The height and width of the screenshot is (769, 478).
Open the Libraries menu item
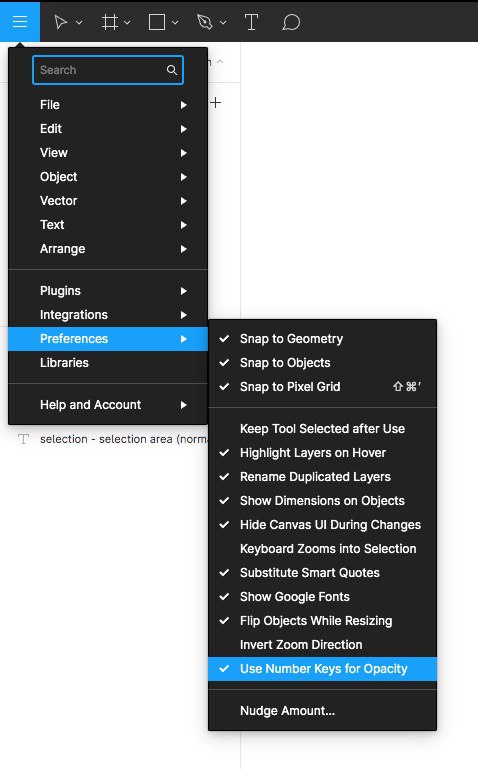[108, 363]
